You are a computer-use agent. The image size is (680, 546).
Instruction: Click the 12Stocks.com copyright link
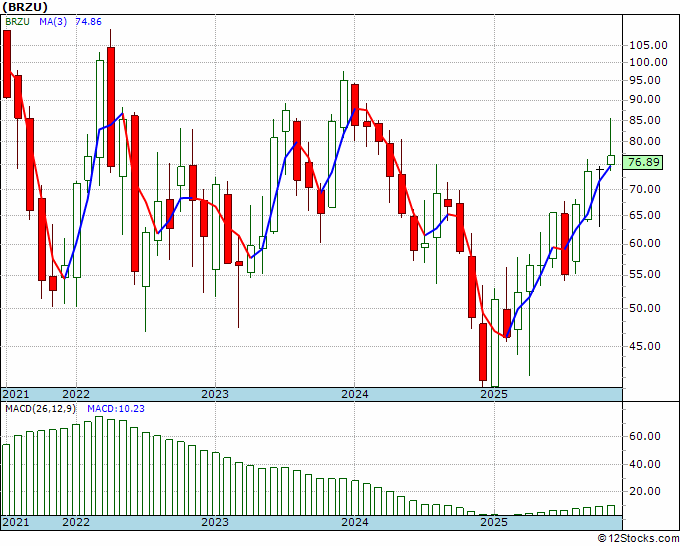tap(638, 538)
